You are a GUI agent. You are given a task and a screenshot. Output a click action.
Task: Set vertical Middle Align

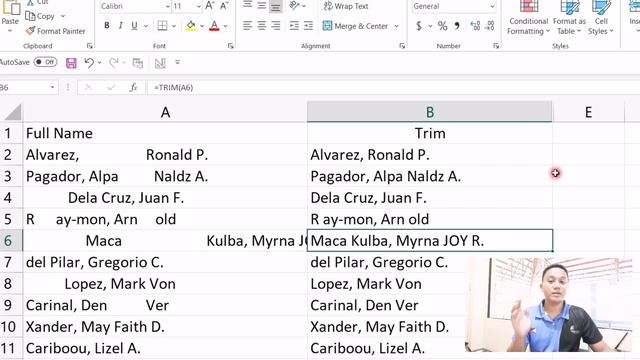[x=262, y=5]
